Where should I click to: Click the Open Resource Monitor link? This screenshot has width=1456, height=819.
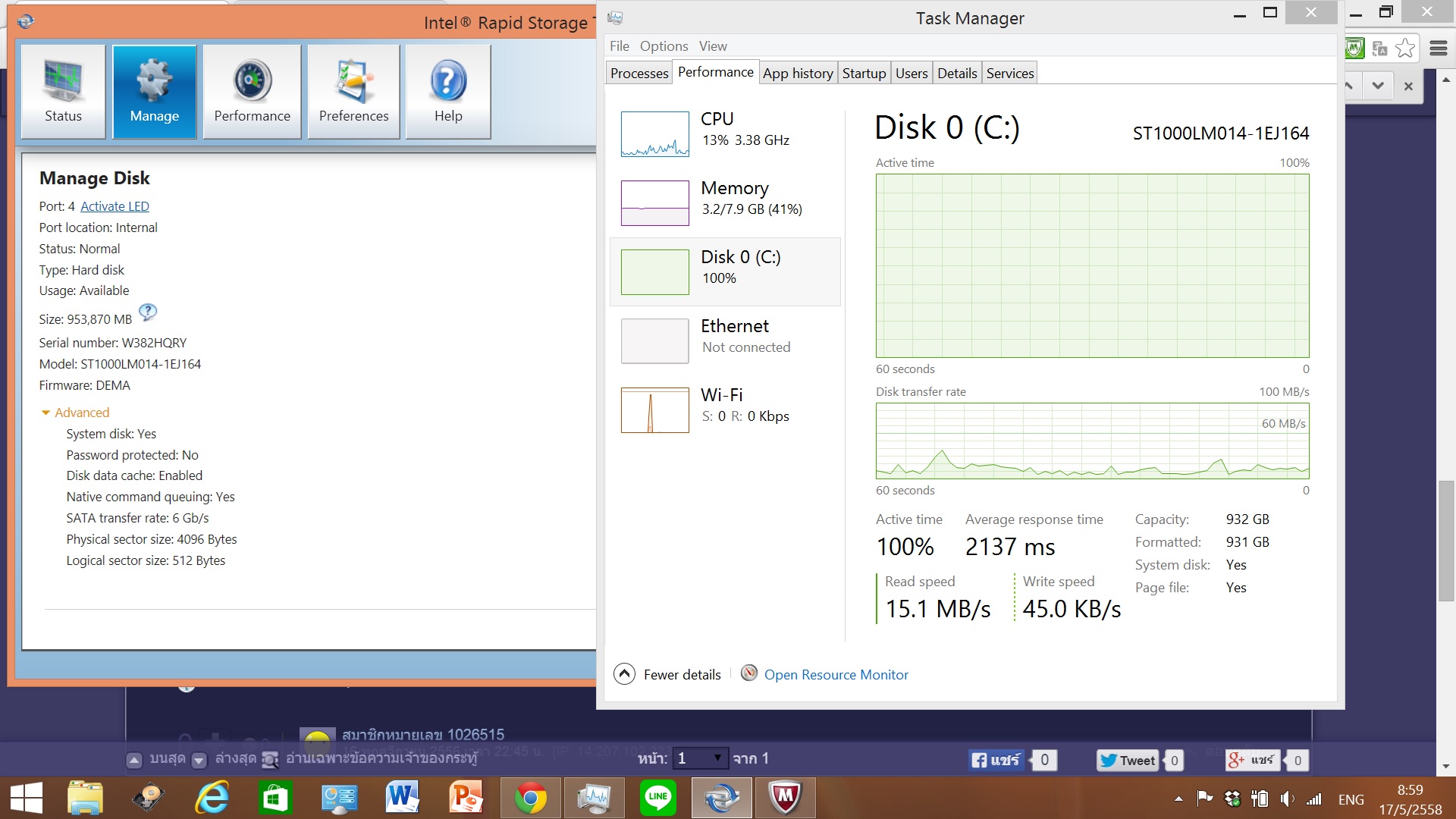click(x=836, y=675)
